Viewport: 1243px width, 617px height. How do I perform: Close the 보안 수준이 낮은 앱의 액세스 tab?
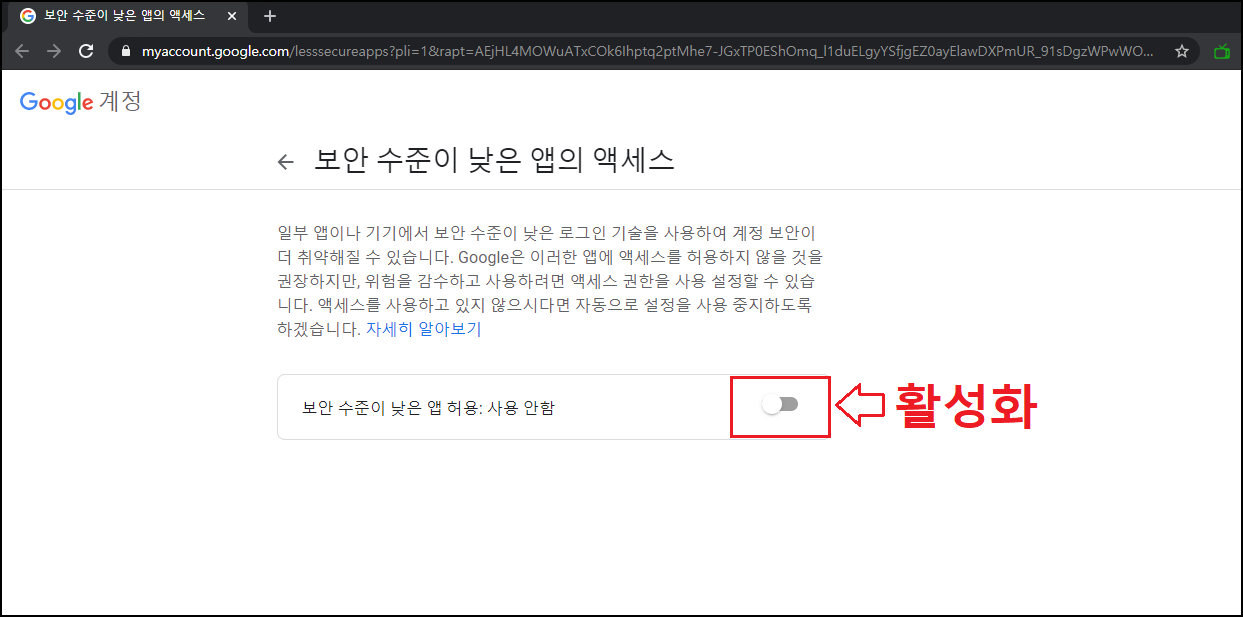tap(232, 16)
